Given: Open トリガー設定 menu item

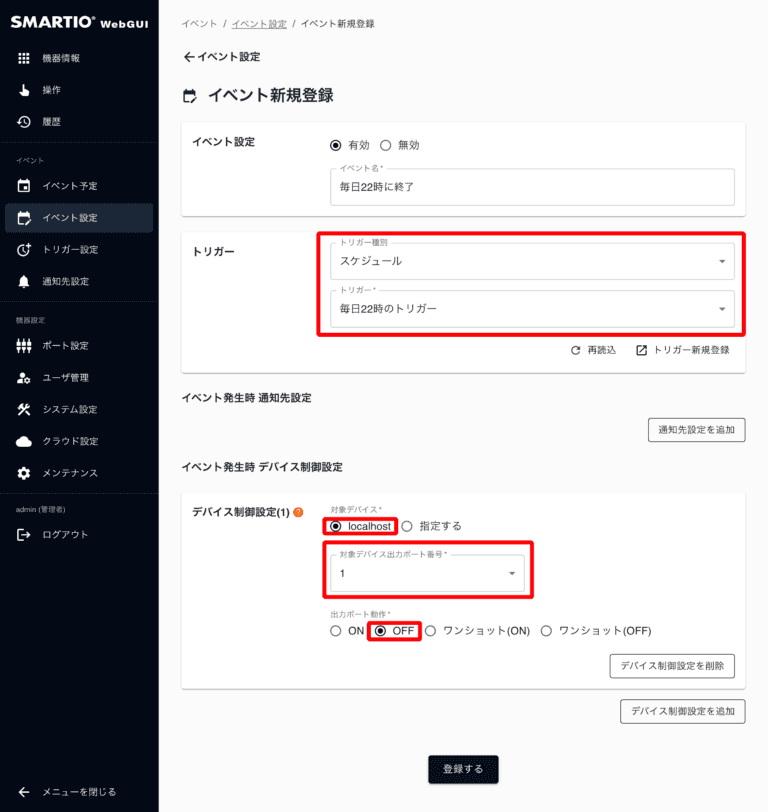Looking at the screenshot, I should point(79,250).
